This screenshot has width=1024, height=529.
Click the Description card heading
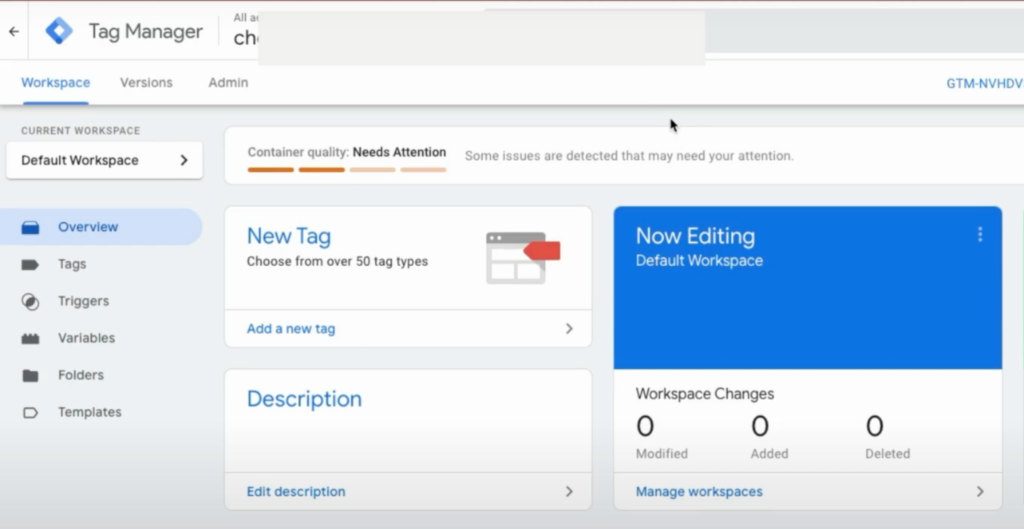(304, 398)
